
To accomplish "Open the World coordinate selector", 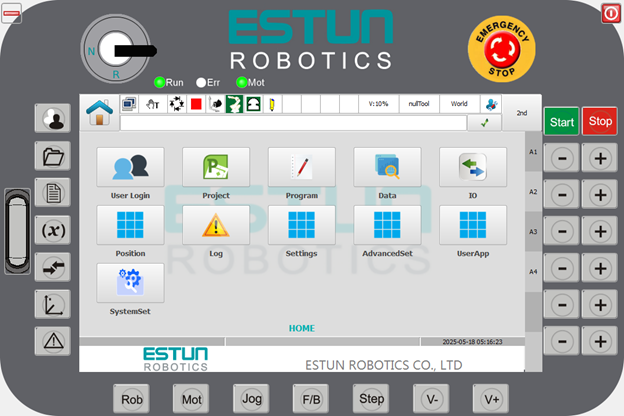I will click(x=459, y=104).
